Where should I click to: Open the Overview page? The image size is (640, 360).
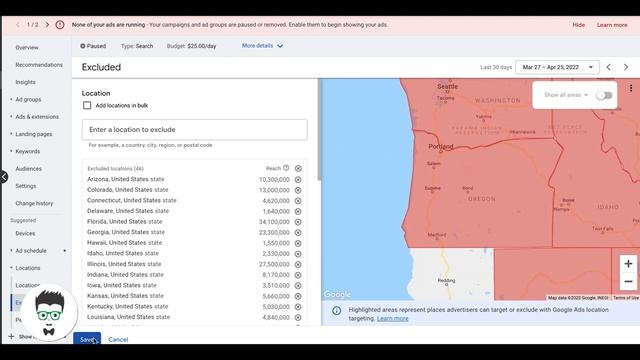point(27,48)
